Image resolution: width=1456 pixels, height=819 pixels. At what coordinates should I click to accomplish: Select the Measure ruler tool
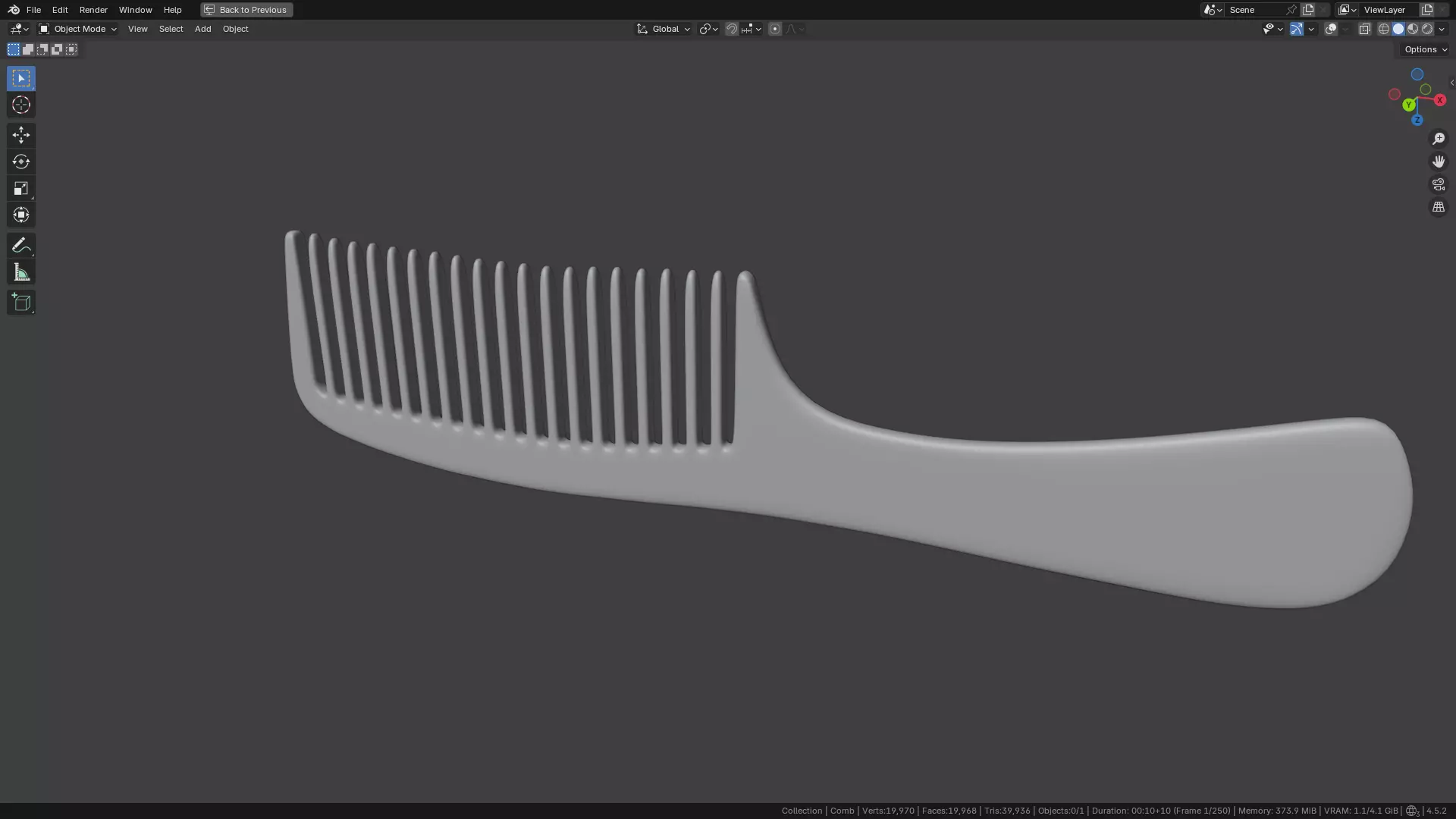(21, 272)
